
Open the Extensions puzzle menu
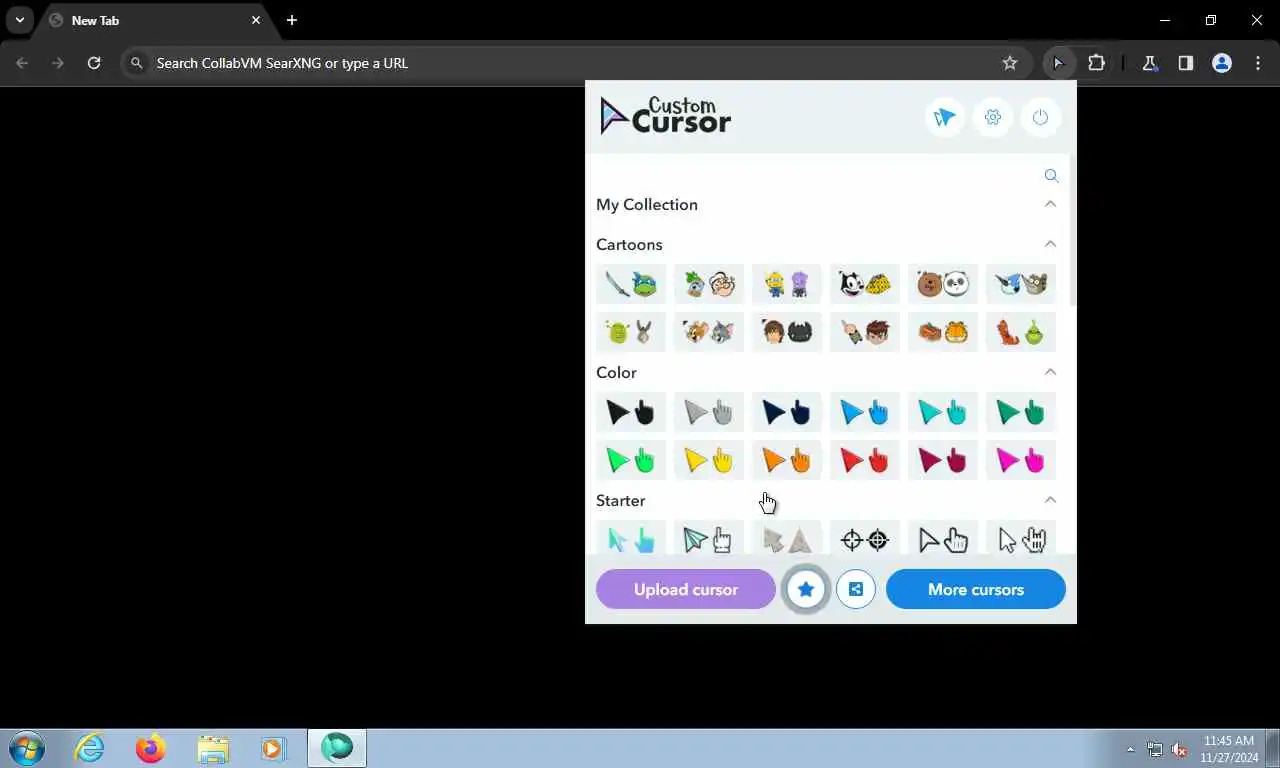pyautogui.click(x=1096, y=63)
